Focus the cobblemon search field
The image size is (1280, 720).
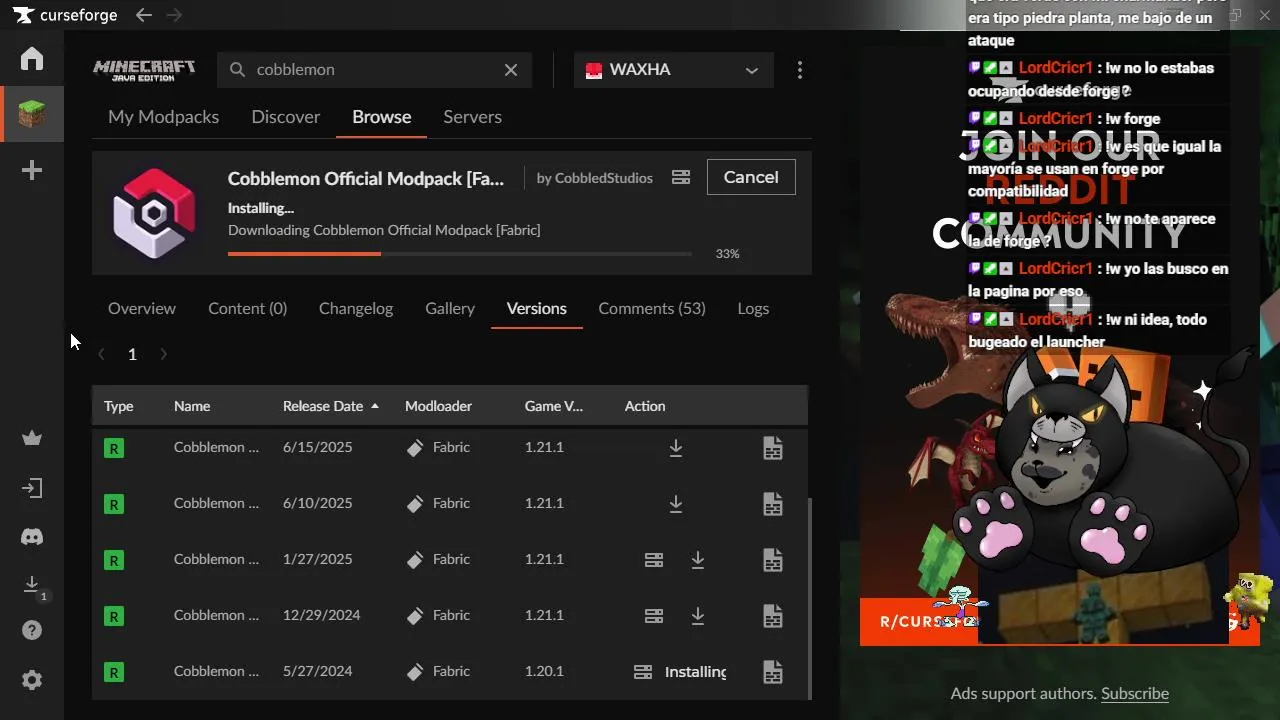point(375,70)
